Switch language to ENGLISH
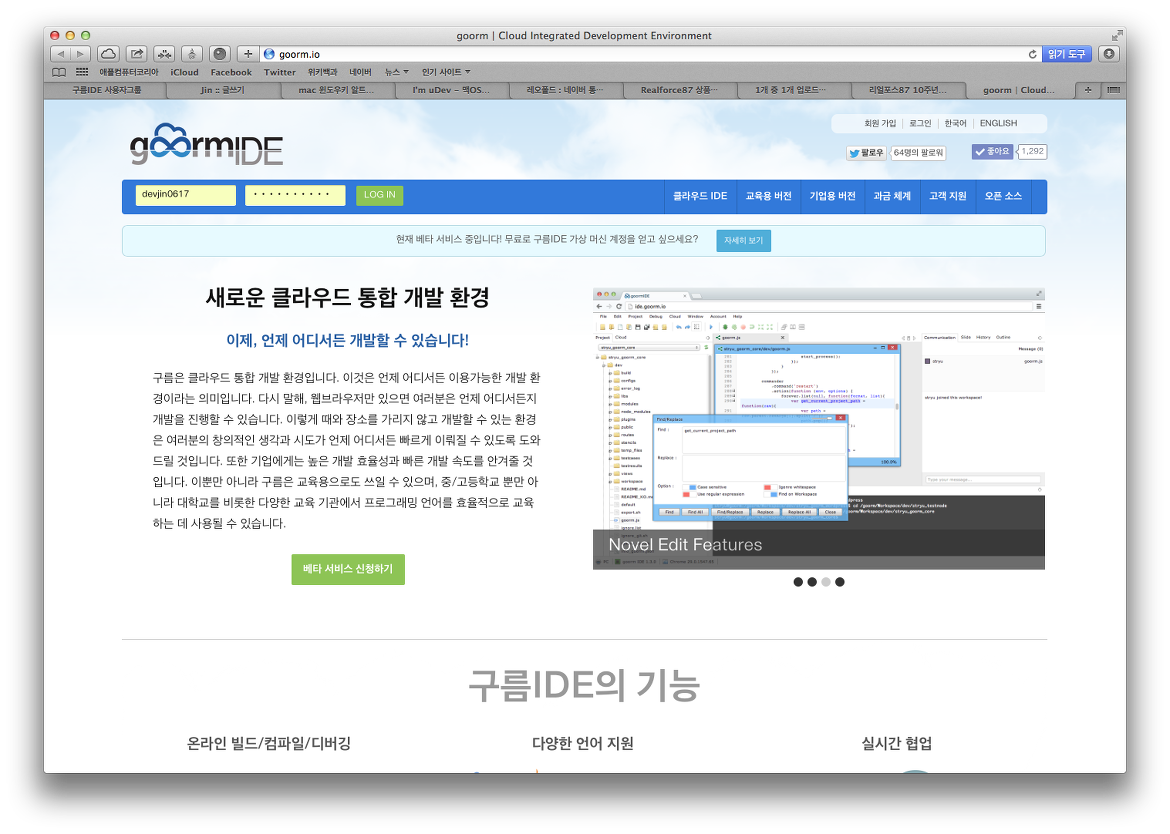Image resolution: width=1170 pixels, height=834 pixels. [x=998, y=124]
